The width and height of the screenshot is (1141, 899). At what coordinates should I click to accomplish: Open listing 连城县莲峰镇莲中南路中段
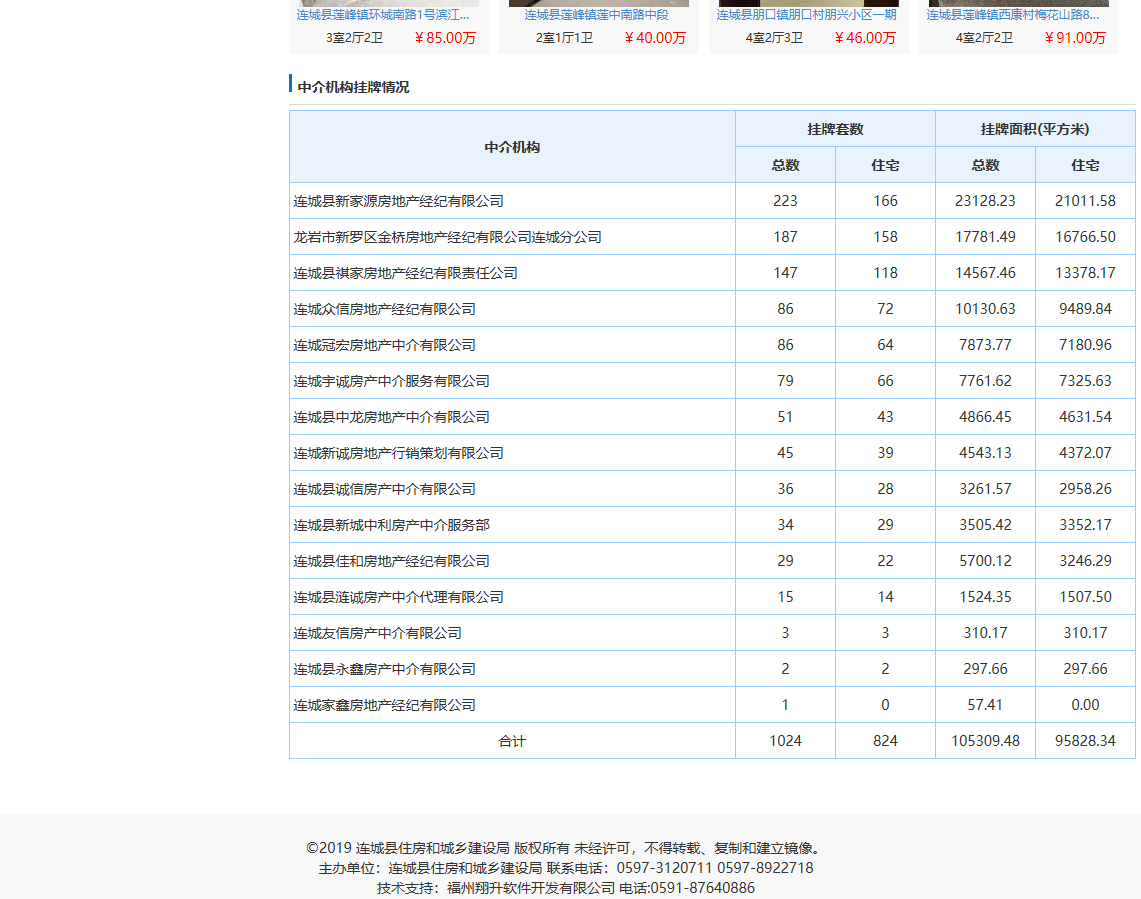click(x=596, y=15)
